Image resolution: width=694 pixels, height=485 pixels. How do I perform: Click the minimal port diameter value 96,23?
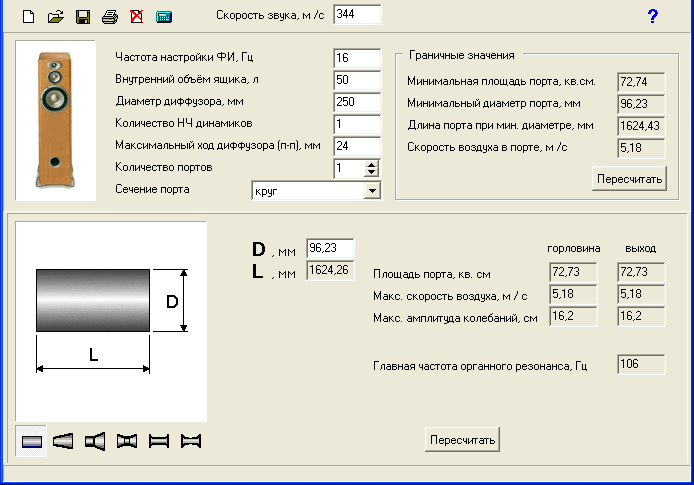tap(641, 104)
